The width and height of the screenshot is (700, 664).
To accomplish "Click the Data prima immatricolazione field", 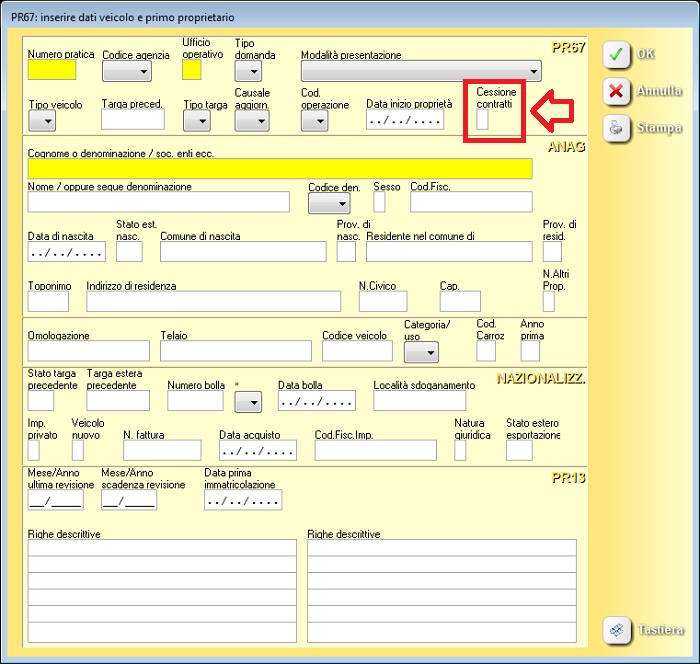I will 243,500.
